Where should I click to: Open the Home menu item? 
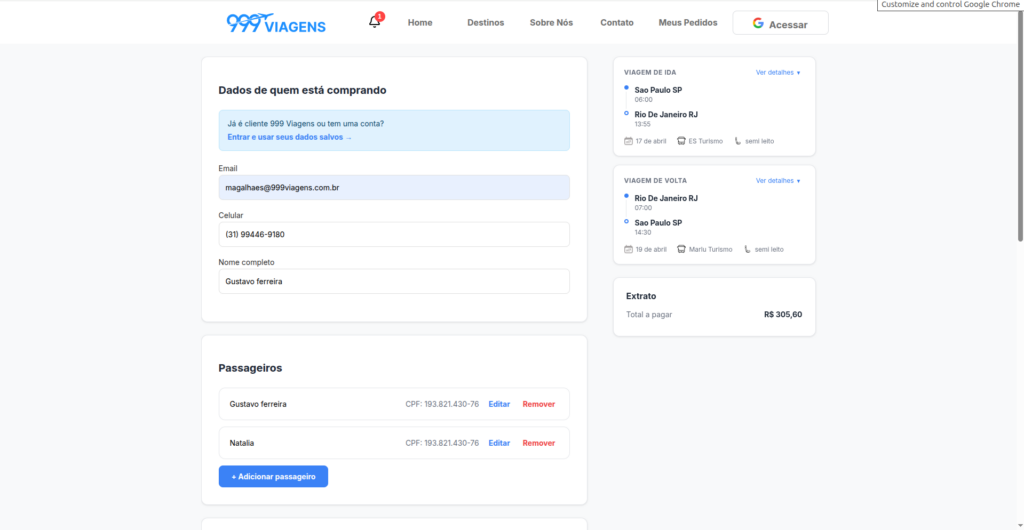click(420, 23)
